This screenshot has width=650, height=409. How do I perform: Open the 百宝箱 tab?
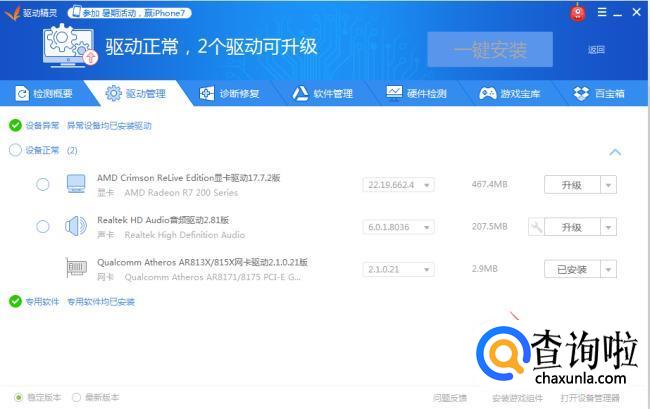[x=599, y=94]
